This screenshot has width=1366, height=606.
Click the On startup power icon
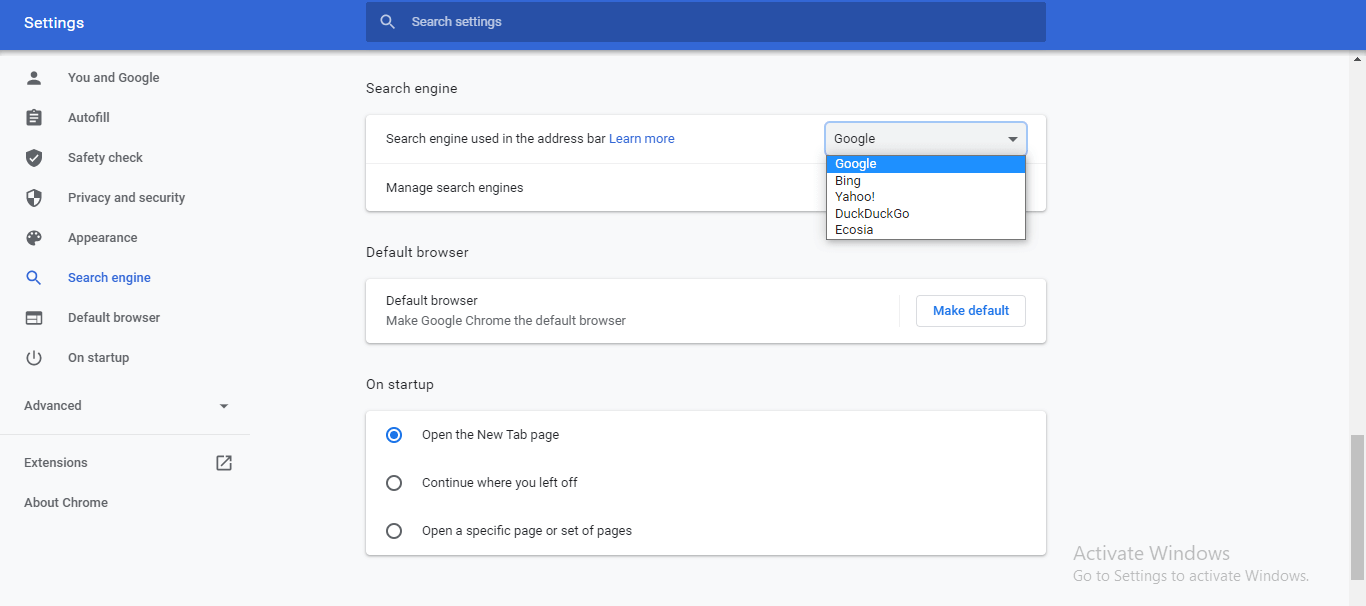[x=34, y=358]
